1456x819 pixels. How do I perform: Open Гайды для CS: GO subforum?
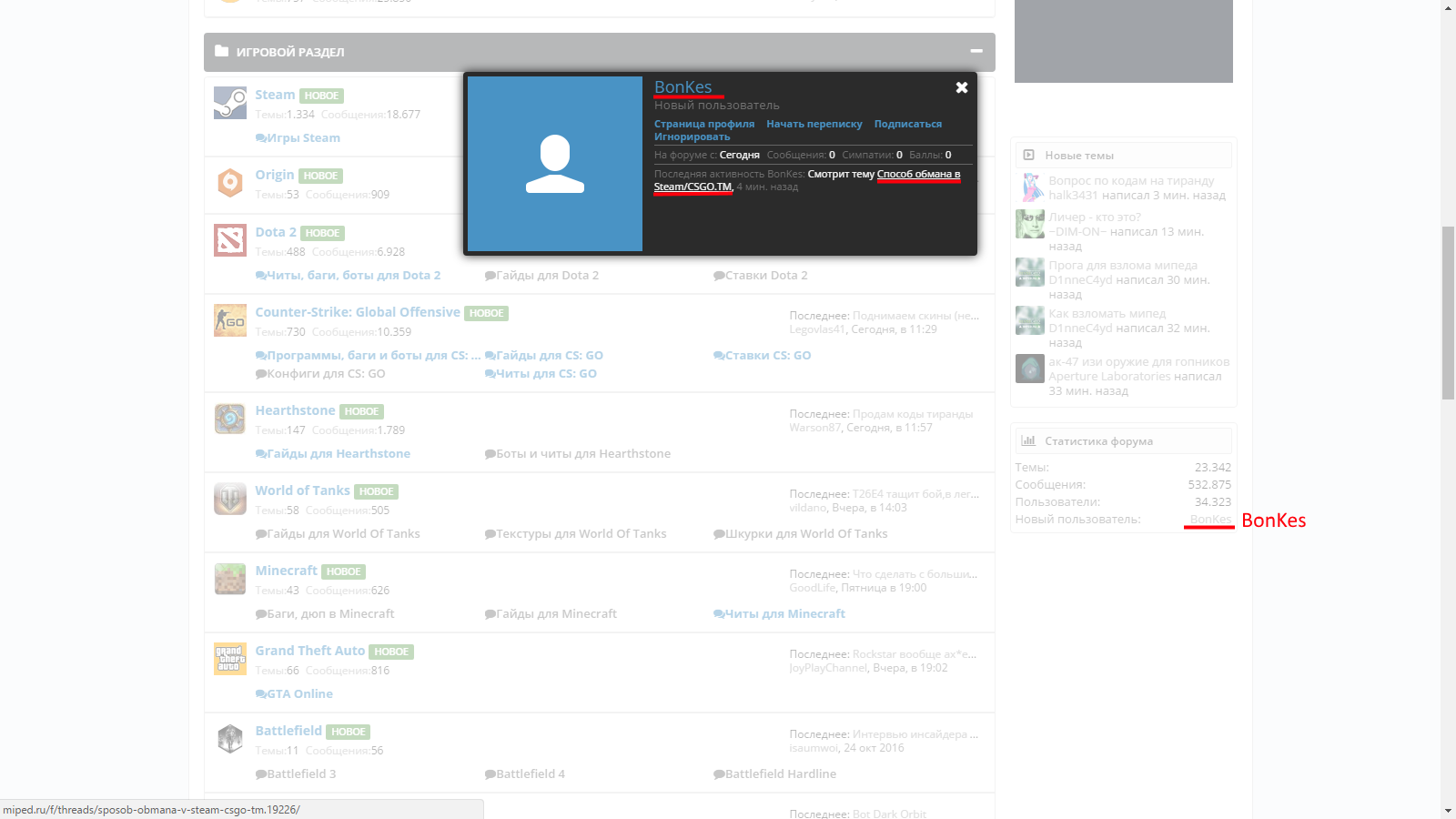pos(550,356)
